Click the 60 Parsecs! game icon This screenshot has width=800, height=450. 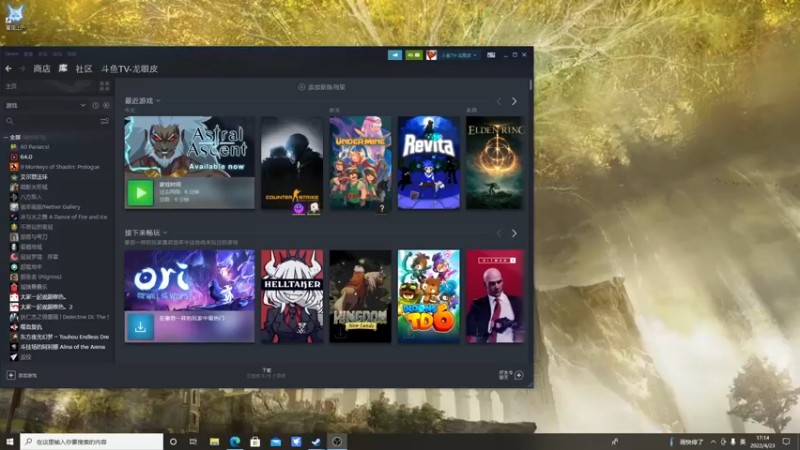pos(14,146)
